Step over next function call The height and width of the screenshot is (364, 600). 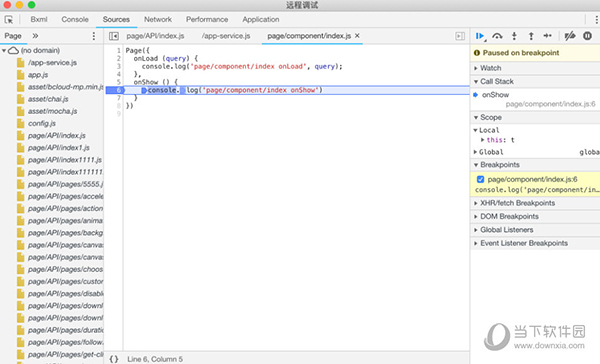[497, 36]
